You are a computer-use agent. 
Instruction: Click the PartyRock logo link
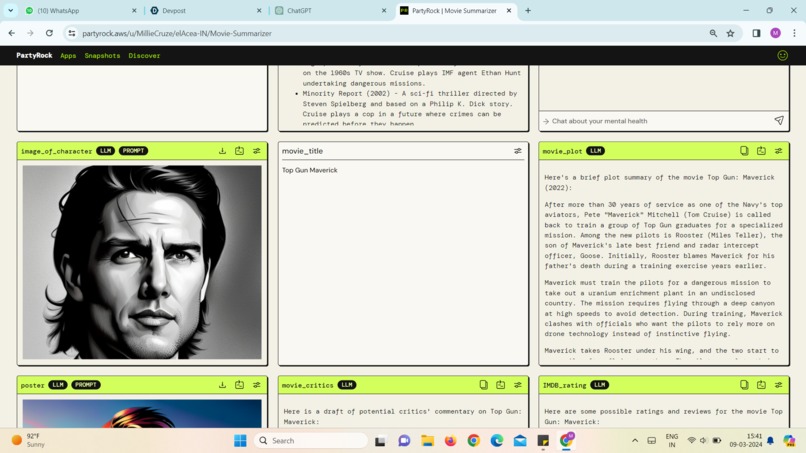(x=34, y=56)
